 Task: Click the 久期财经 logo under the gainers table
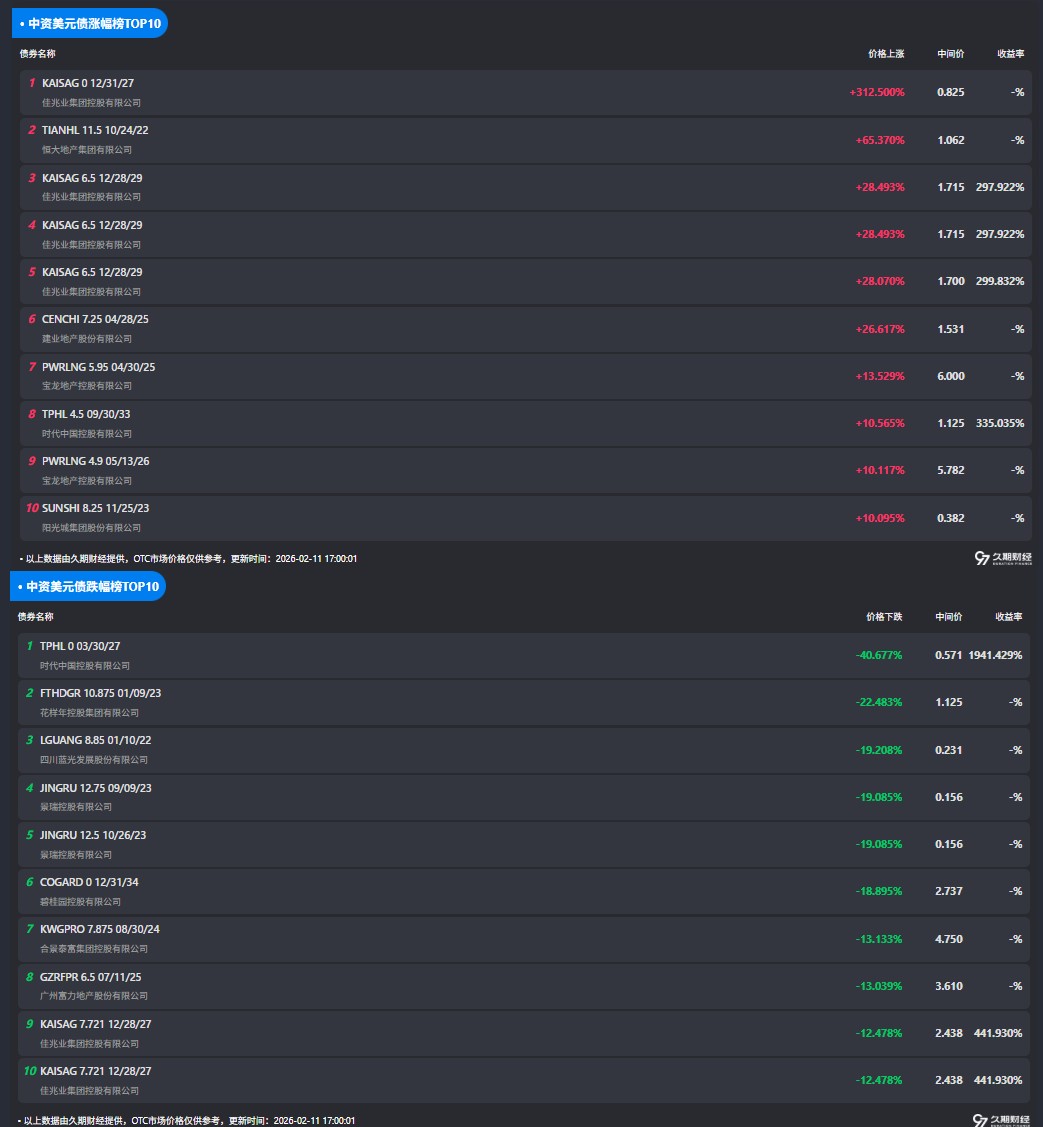coord(1002,558)
